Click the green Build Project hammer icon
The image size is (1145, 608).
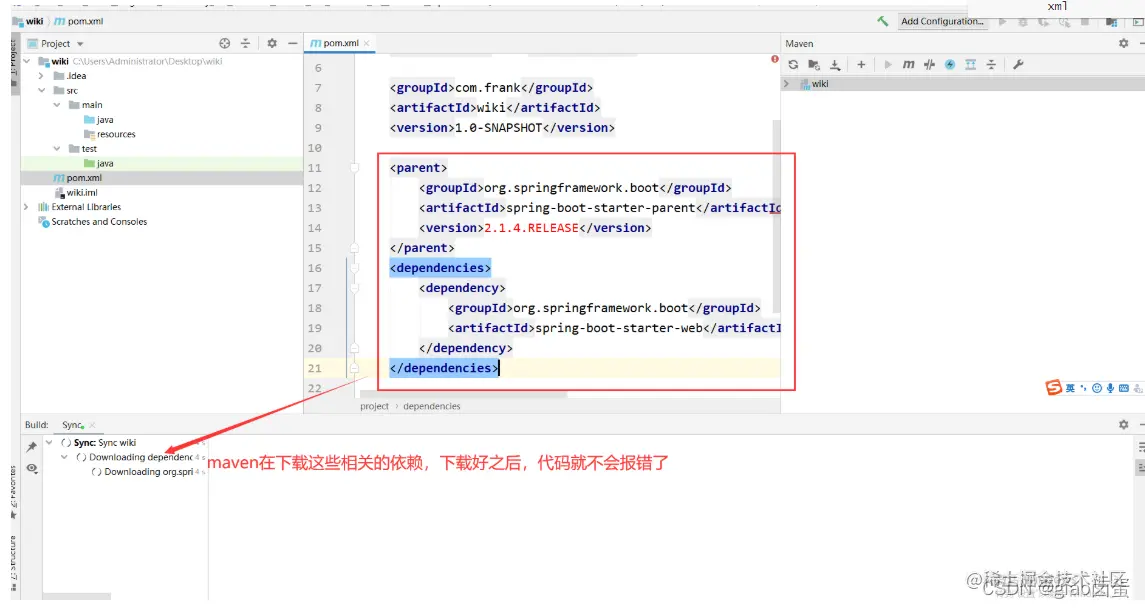click(x=883, y=21)
